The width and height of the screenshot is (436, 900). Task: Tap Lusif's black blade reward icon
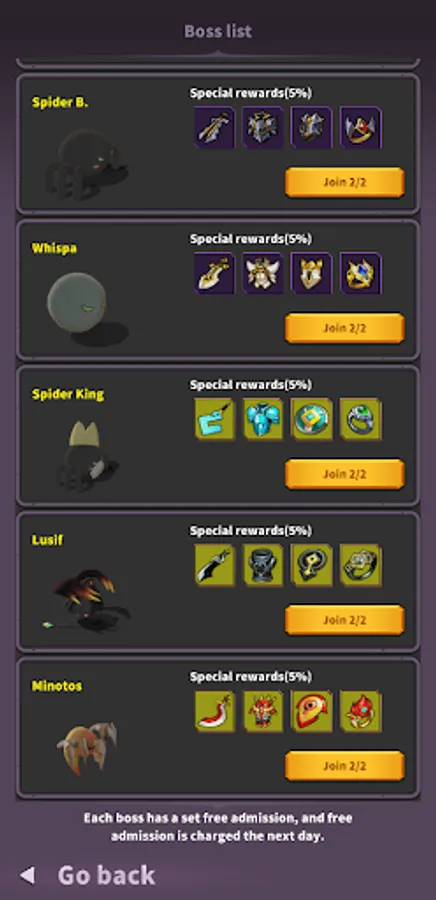[215, 565]
